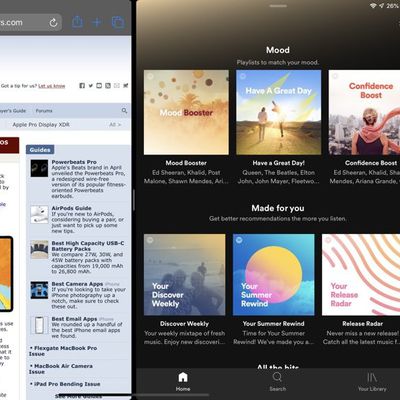Expand the "All >" roundups link
Viewport: 400px width, 400px height.
tap(115, 125)
